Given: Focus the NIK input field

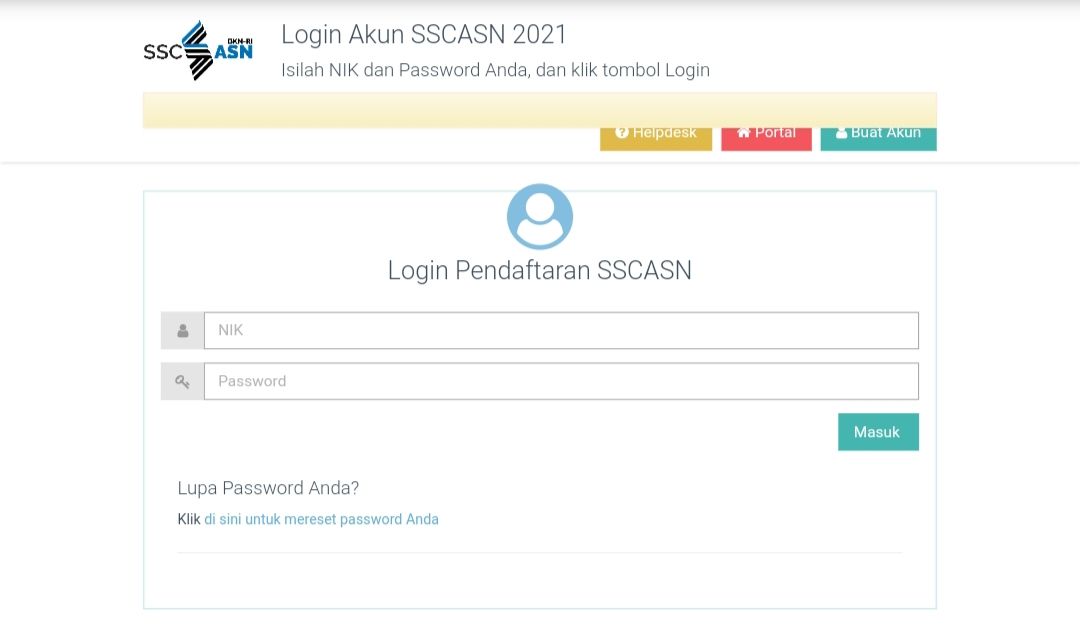Looking at the screenshot, I should coord(561,331).
